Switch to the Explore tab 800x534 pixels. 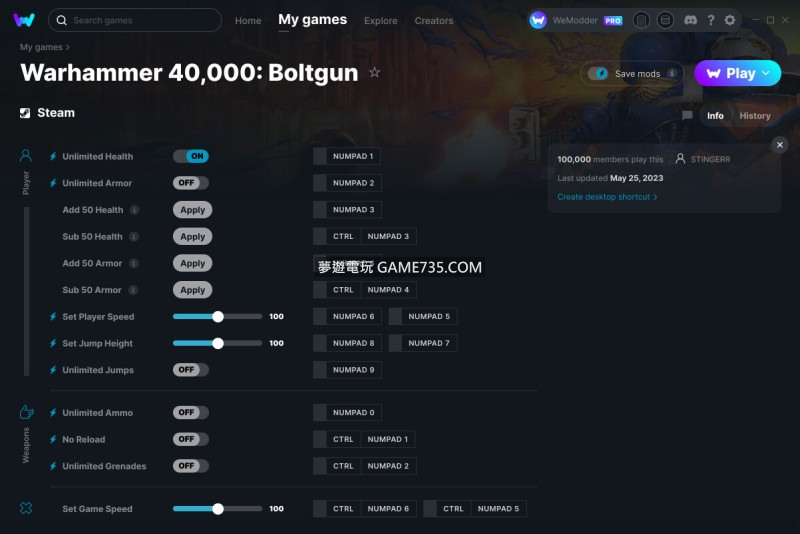point(381,21)
